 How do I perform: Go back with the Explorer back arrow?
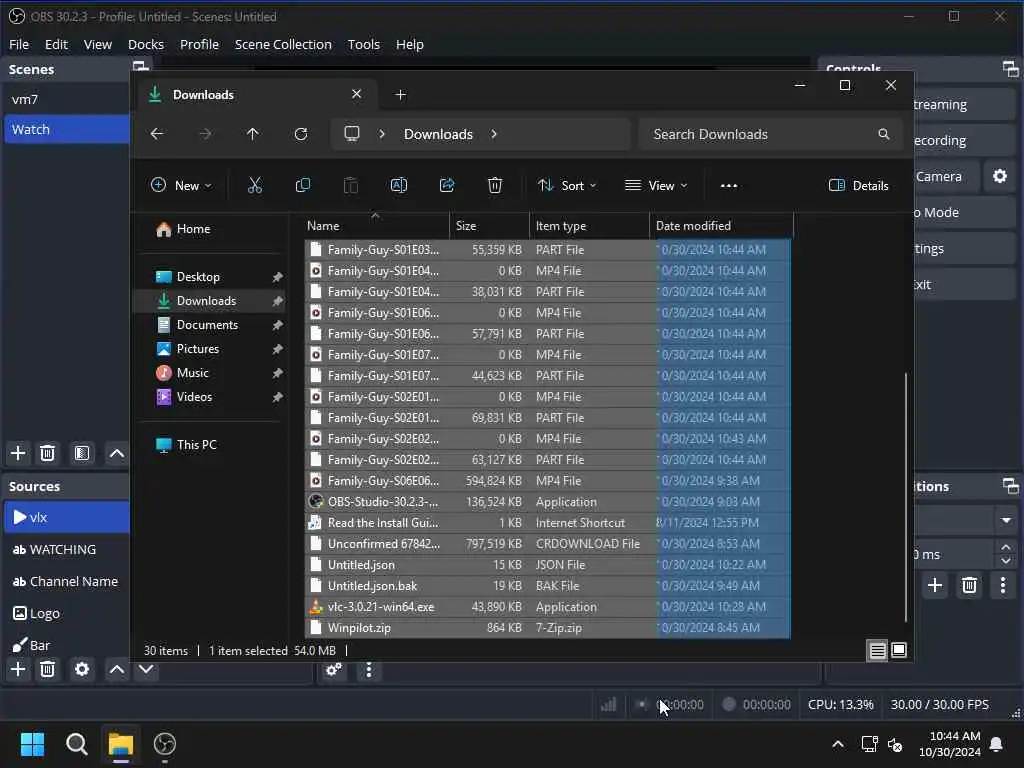pos(157,134)
